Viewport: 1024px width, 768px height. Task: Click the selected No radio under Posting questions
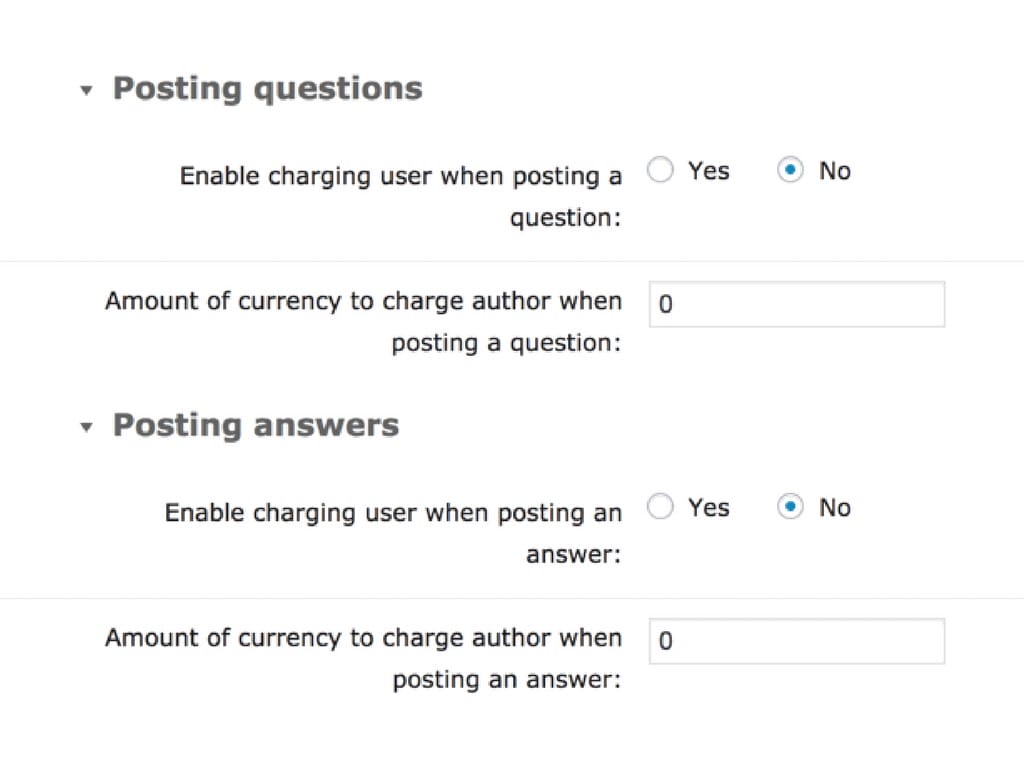point(790,170)
